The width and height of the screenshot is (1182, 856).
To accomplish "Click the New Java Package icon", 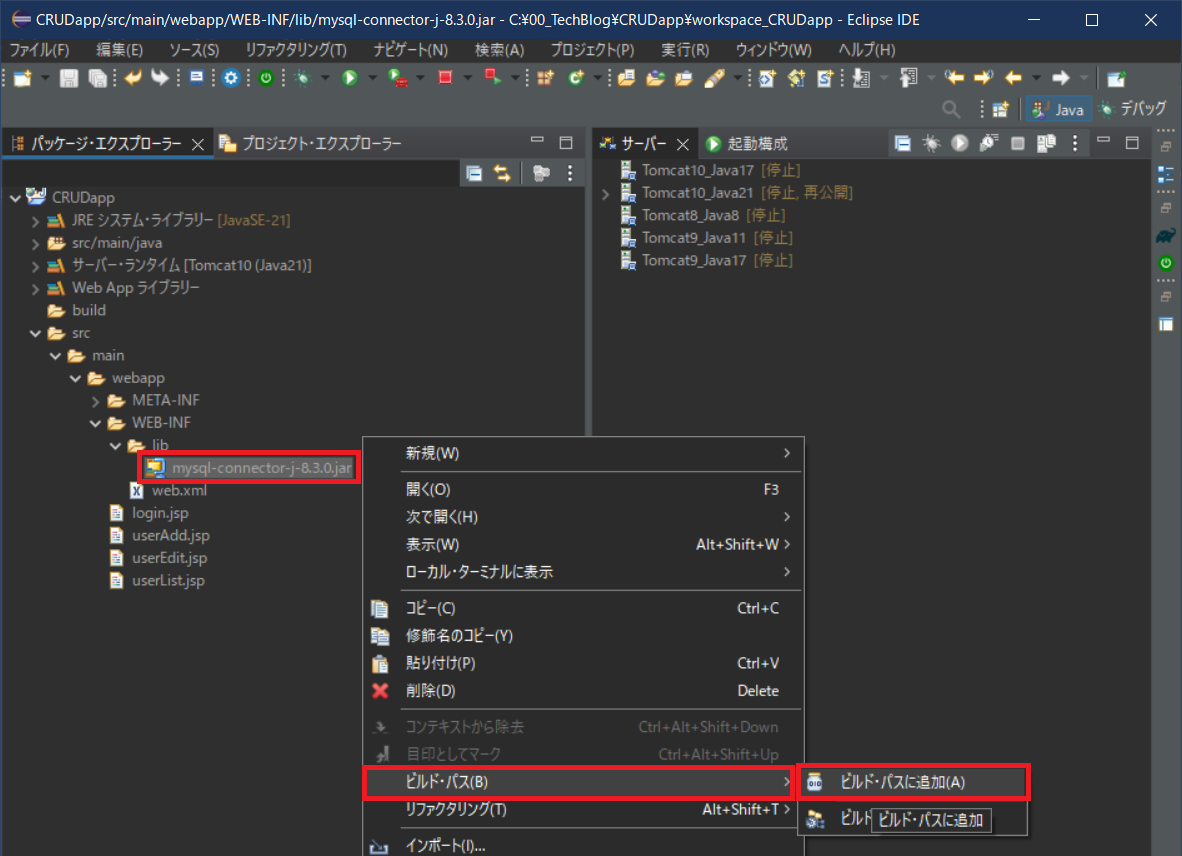I will click(545, 78).
